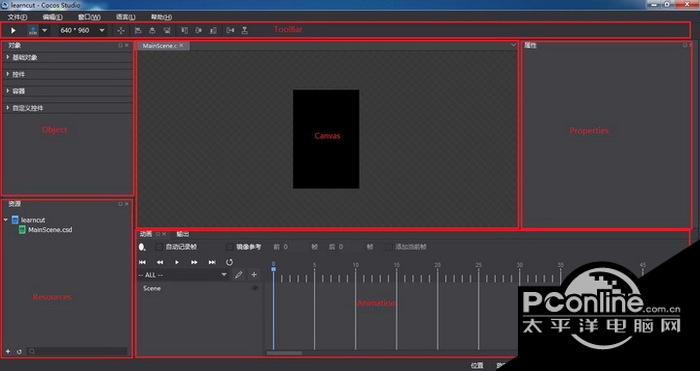Toggle the loop playback icon
This screenshot has width=700, height=371.
click(229, 262)
